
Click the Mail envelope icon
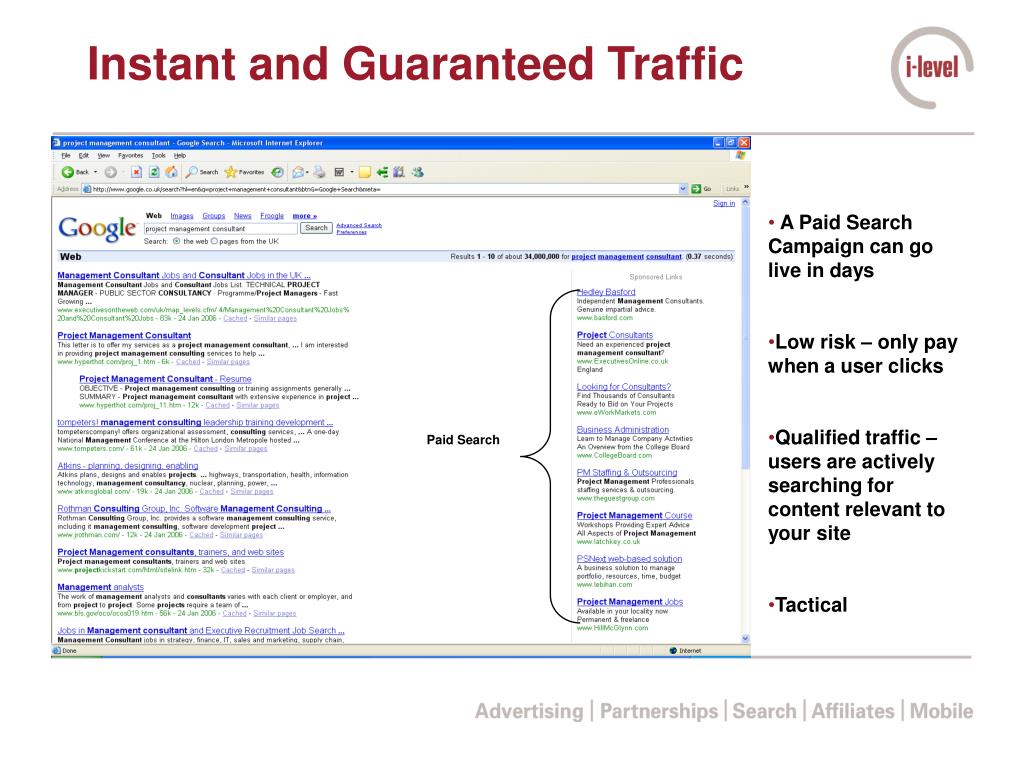pyautogui.click(x=298, y=172)
